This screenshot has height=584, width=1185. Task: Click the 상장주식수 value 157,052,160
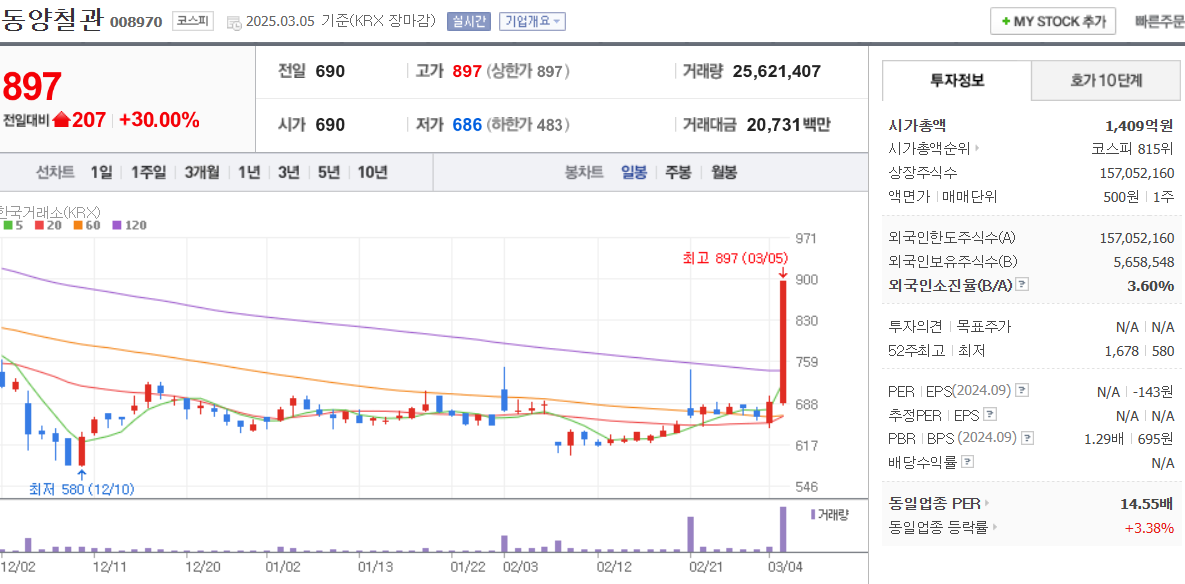1137,173
